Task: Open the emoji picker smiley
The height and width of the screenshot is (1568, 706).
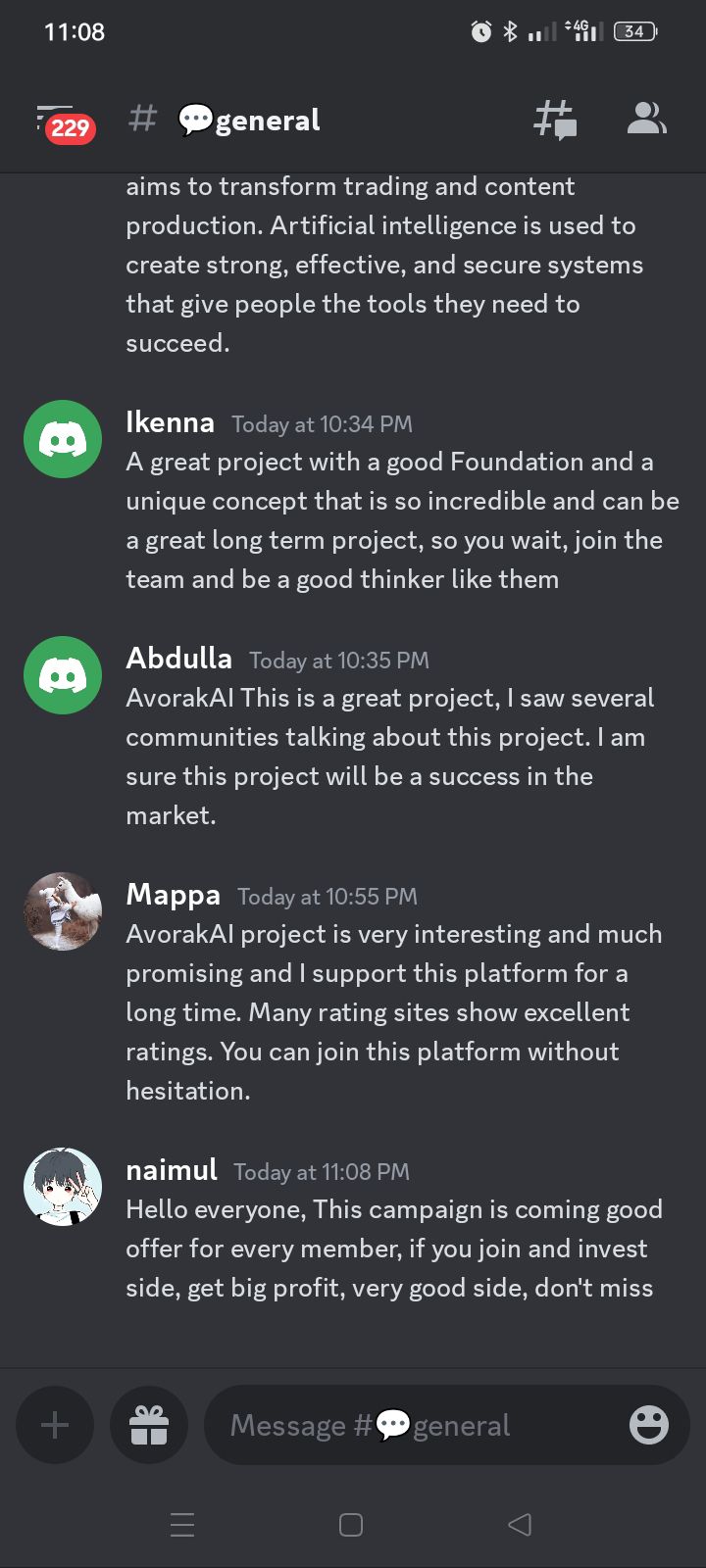Action: click(649, 1425)
